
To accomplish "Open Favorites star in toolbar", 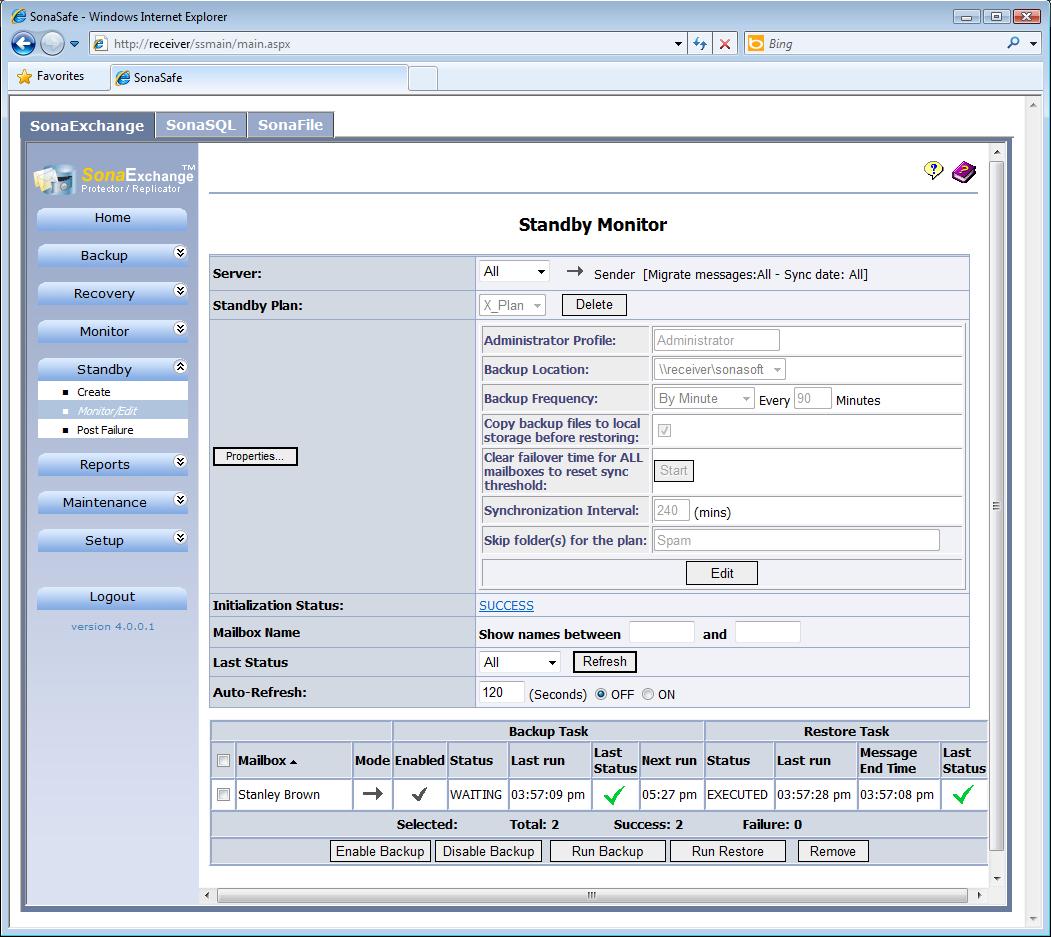I will pos(51,76).
